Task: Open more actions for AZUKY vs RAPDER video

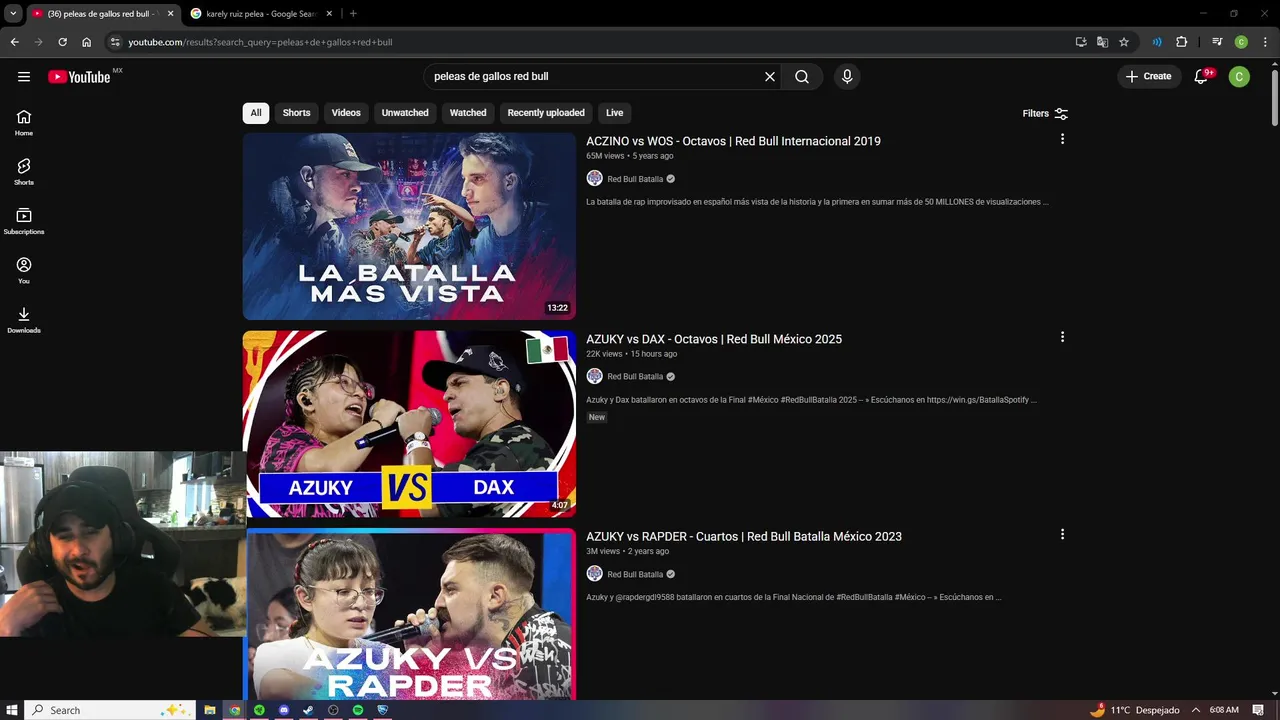Action: coord(1062,534)
